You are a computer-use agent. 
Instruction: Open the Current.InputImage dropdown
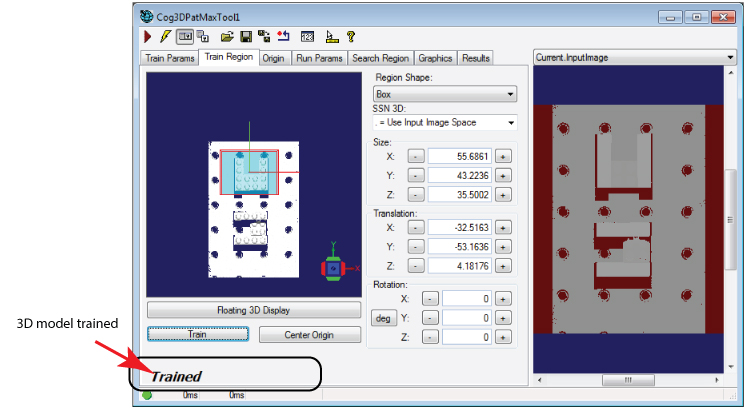click(635, 57)
